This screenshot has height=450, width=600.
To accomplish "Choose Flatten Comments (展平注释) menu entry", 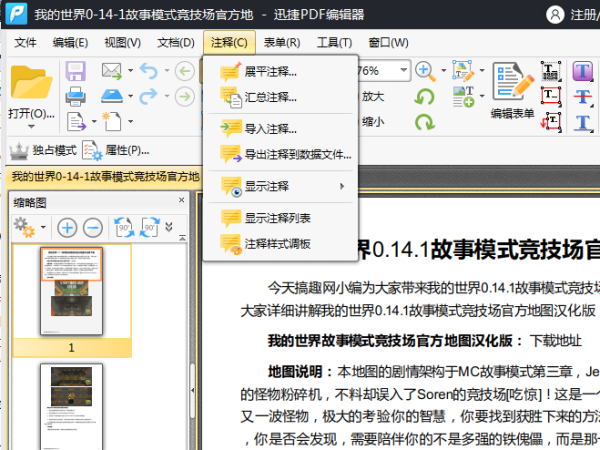I will (x=270, y=72).
